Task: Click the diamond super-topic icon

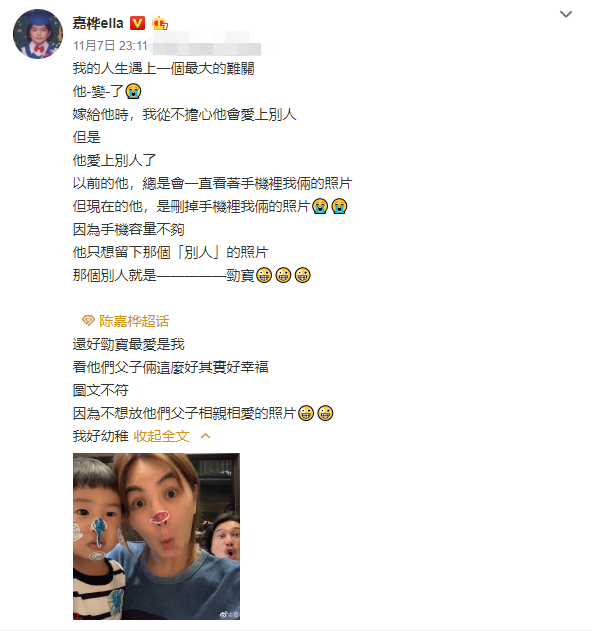Action: [88, 321]
